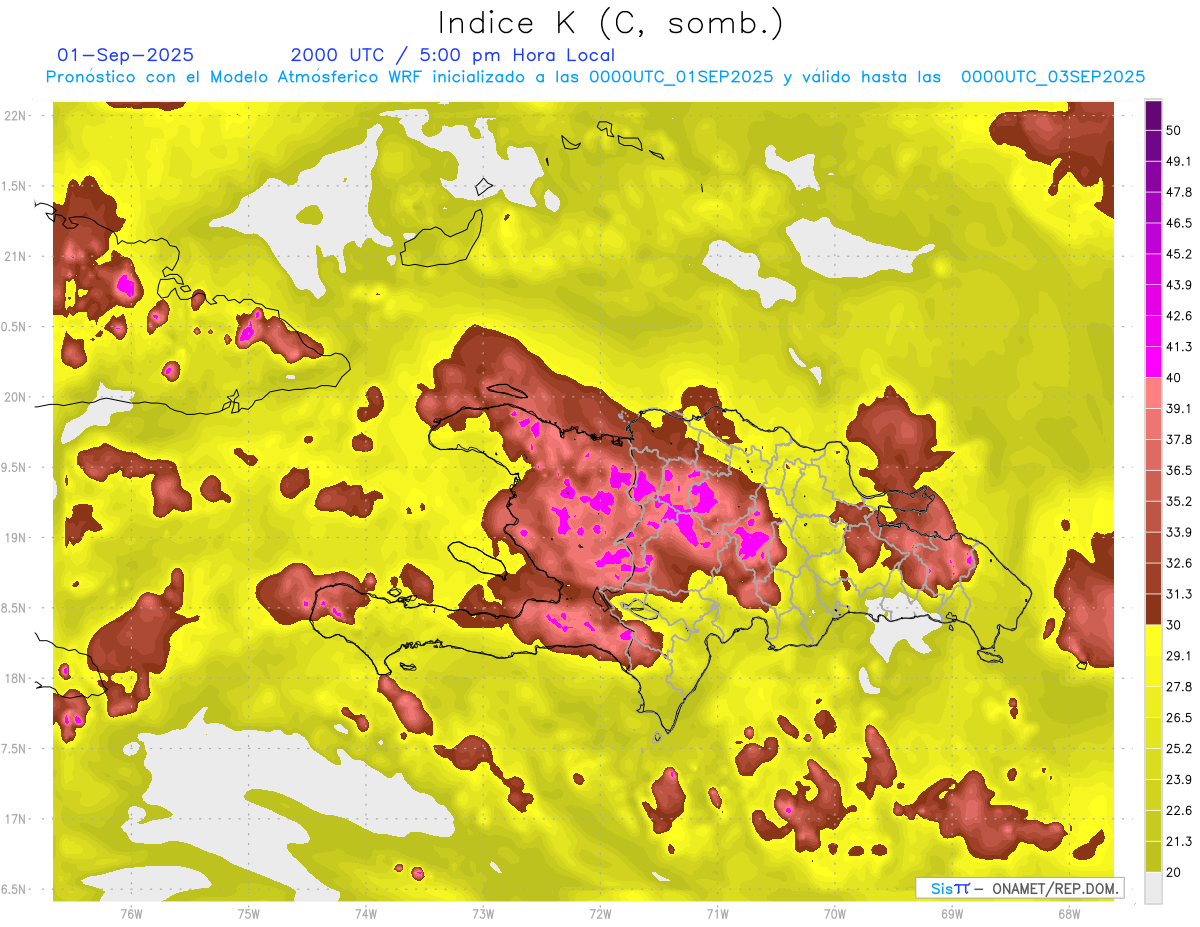This screenshot has height=927, width=1200.
Task: Click the '75W' longitude label
Action: 249,914
